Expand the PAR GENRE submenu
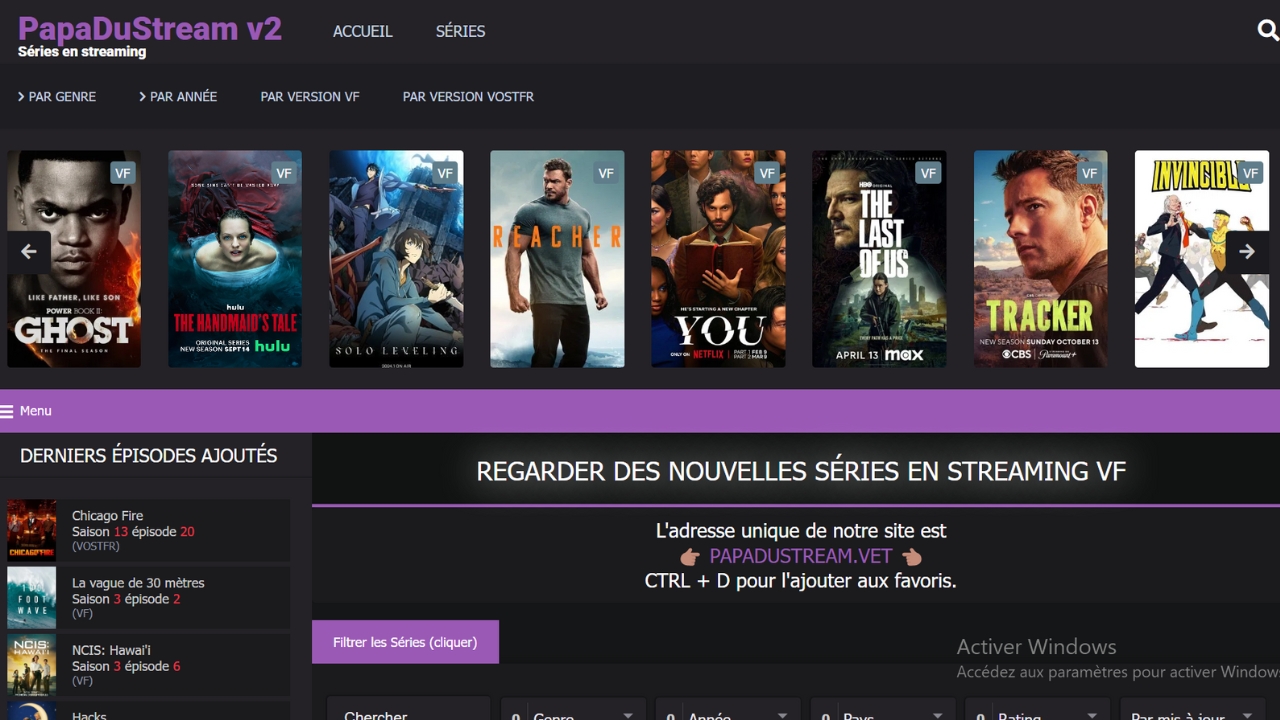Viewport: 1280px width, 720px height. click(57, 97)
